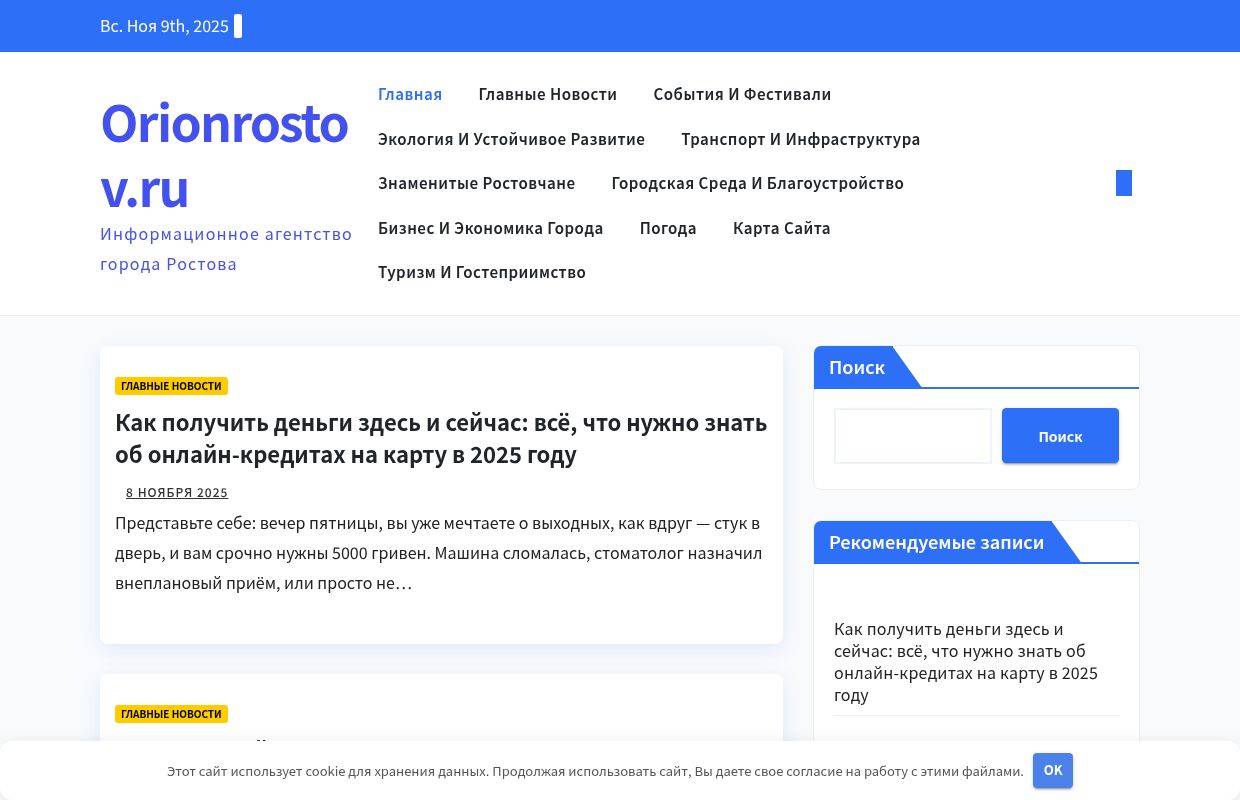1240x800 pixels.
Task: Click the ГЛАВНЫЕ НОВОСТИ category badge on first article
Action: [171, 386]
